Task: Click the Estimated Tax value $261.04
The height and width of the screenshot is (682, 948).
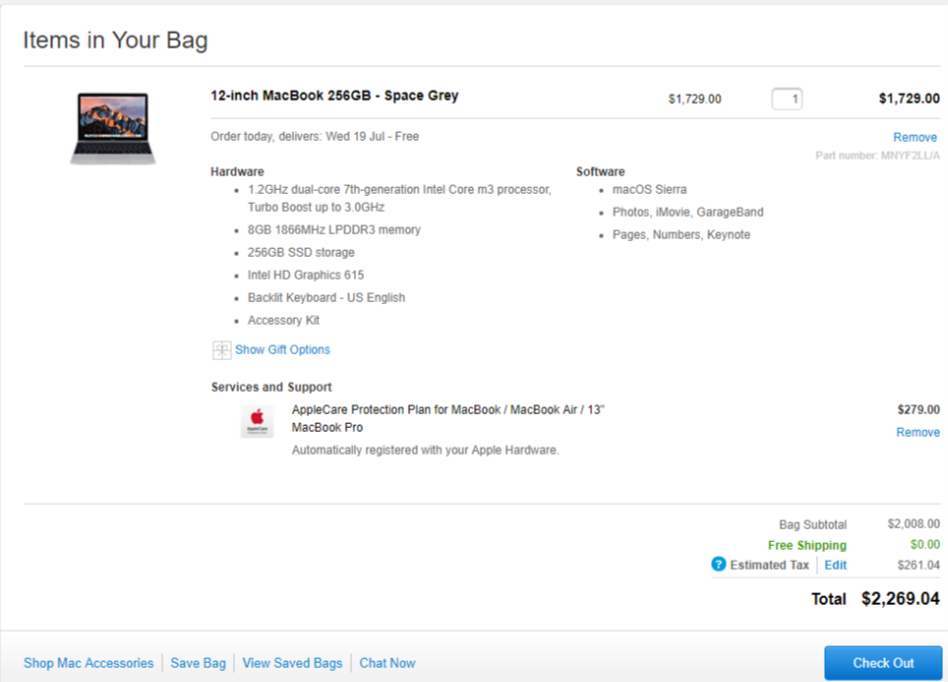Action: 918,565
